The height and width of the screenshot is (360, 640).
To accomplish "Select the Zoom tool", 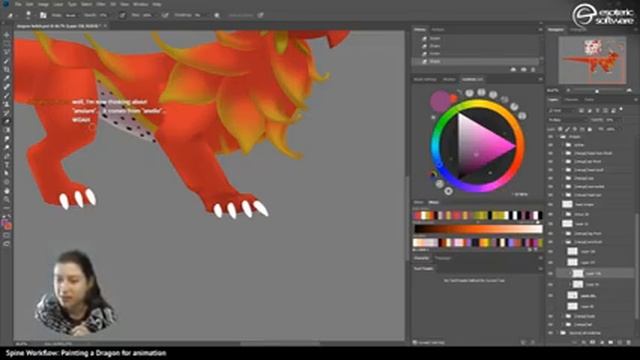I will pos(7,200).
